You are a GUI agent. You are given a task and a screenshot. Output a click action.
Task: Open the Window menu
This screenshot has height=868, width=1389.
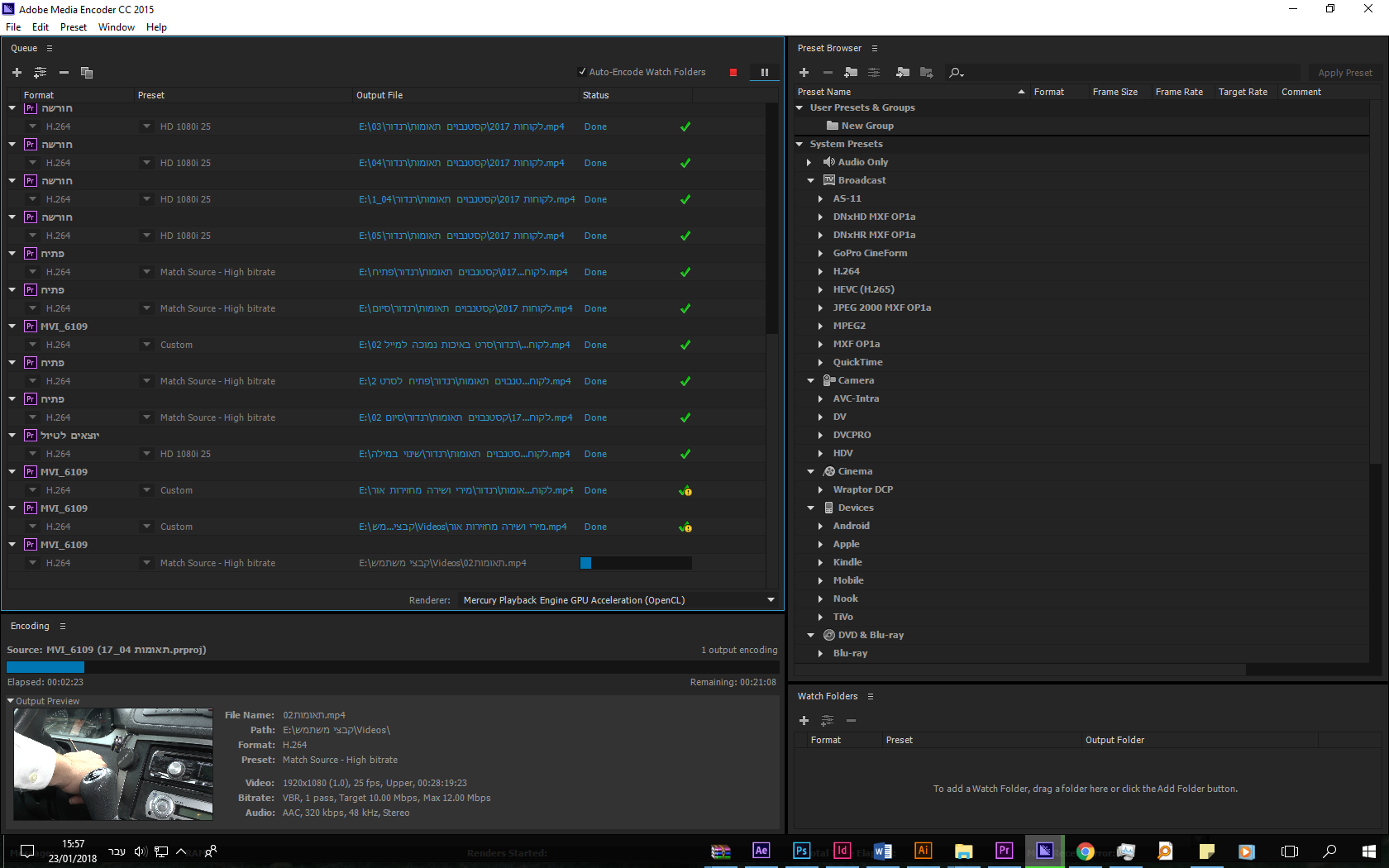click(x=117, y=27)
